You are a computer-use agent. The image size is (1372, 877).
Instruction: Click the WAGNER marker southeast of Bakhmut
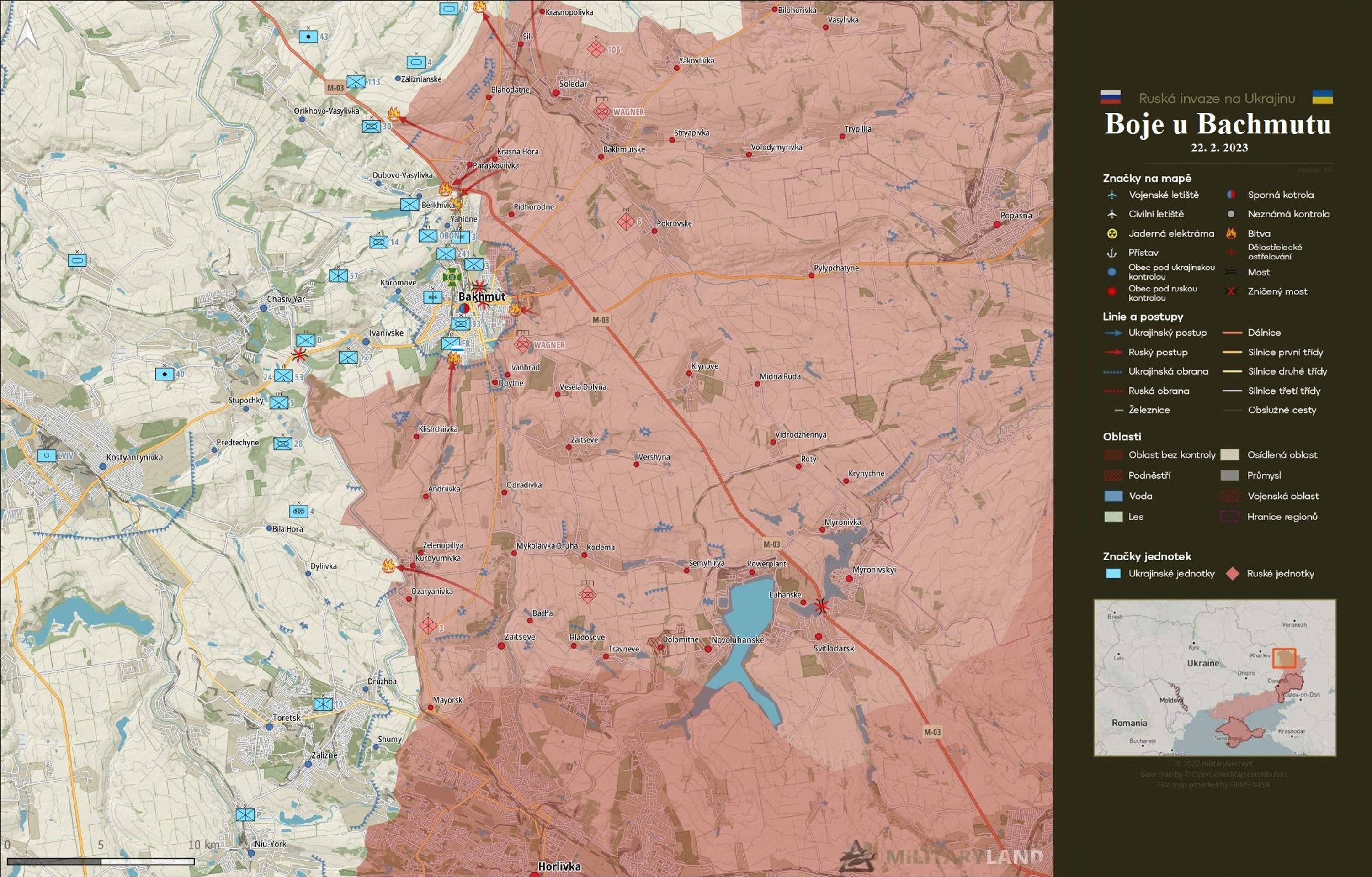pos(522,344)
